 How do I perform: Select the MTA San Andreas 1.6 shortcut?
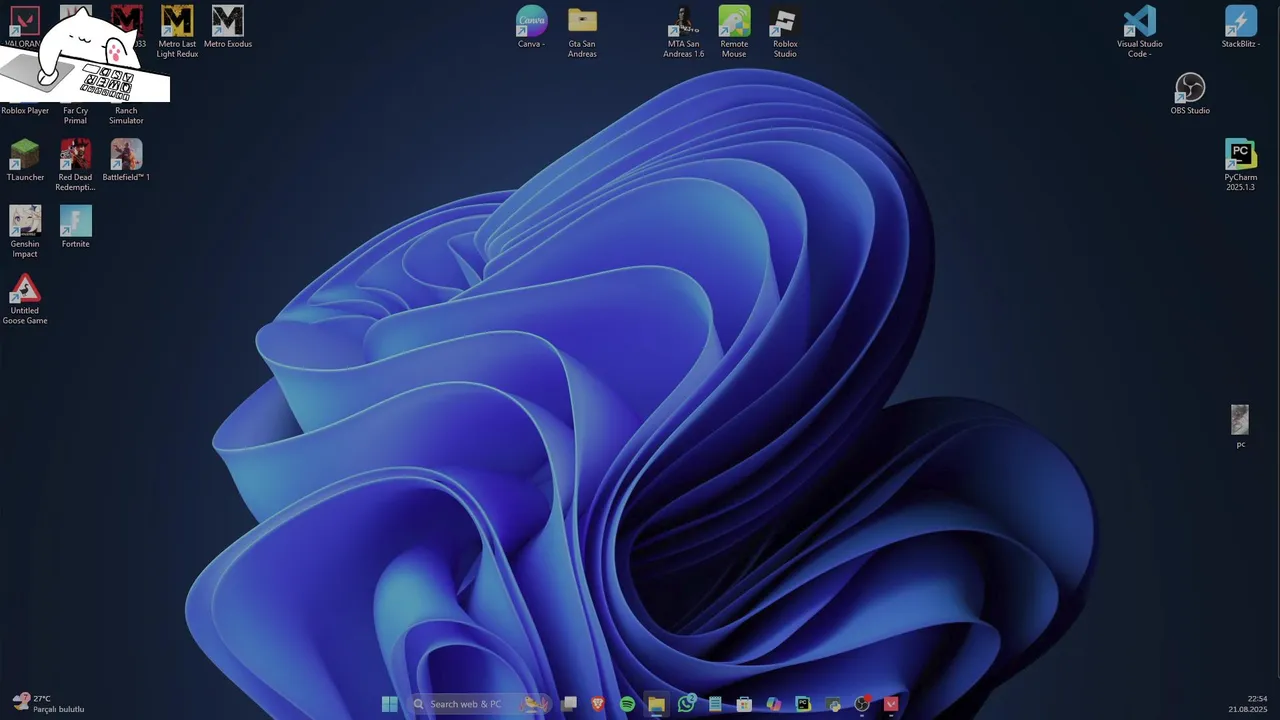pyautogui.click(x=684, y=31)
